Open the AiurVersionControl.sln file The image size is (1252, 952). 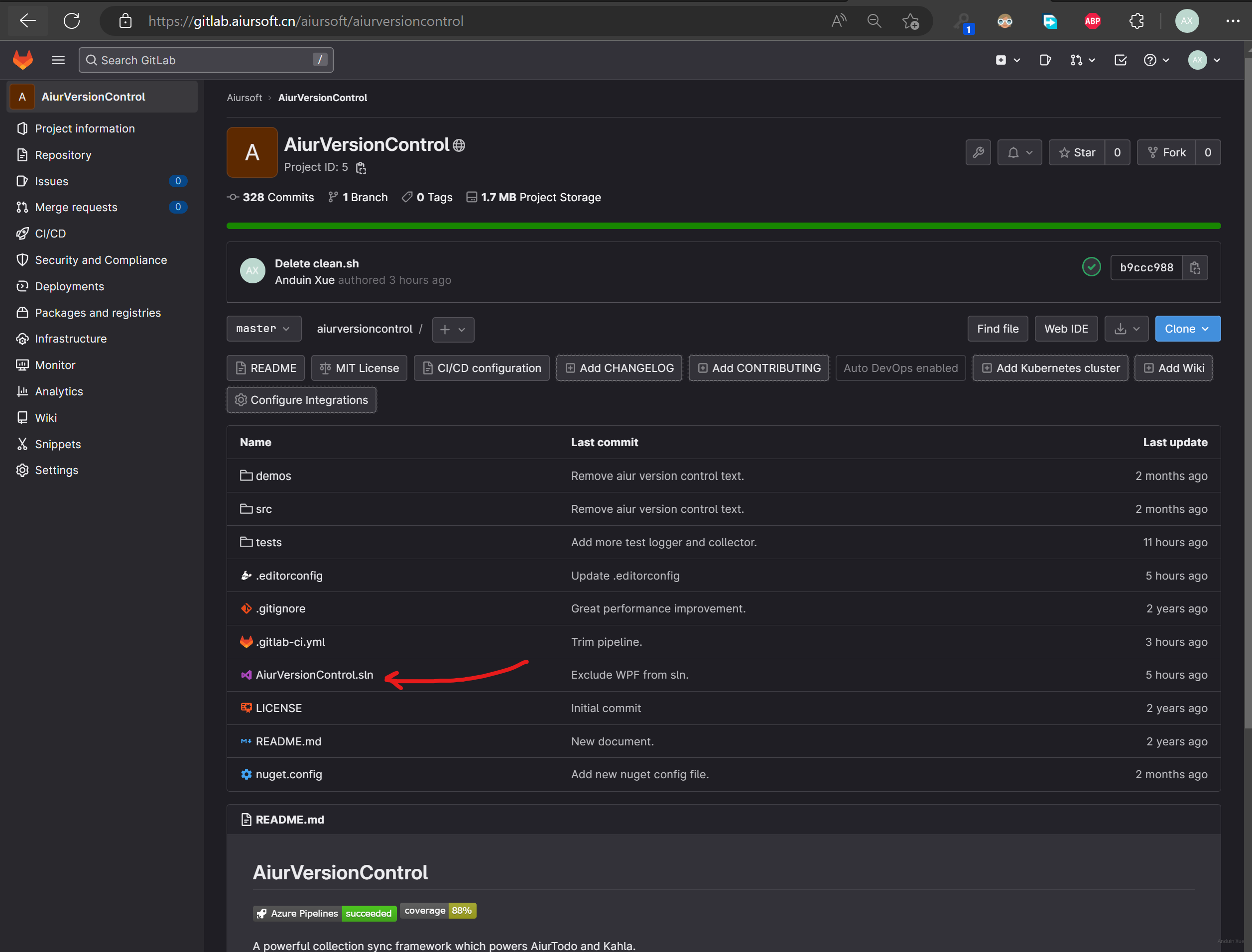pyautogui.click(x=314, y=674)
